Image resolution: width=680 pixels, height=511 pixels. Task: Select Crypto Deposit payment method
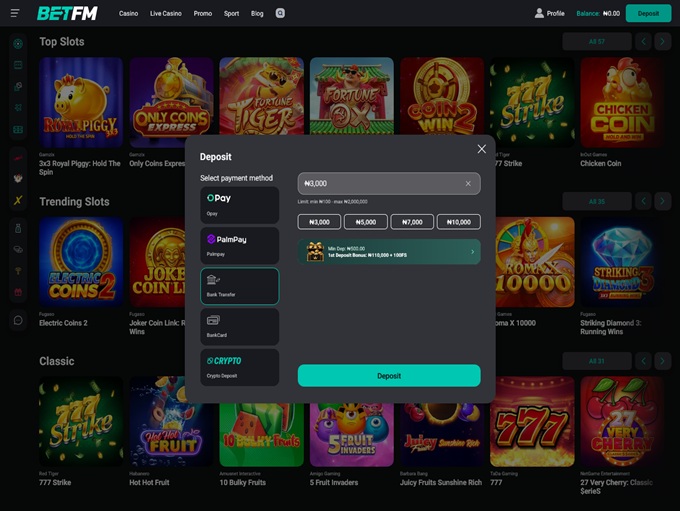pyautogui.click(x=239, y=367)
